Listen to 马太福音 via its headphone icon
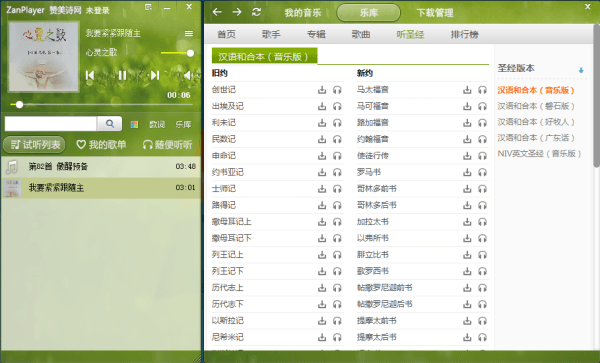Viewport: 600px width, 363px height. pos(482,90)
